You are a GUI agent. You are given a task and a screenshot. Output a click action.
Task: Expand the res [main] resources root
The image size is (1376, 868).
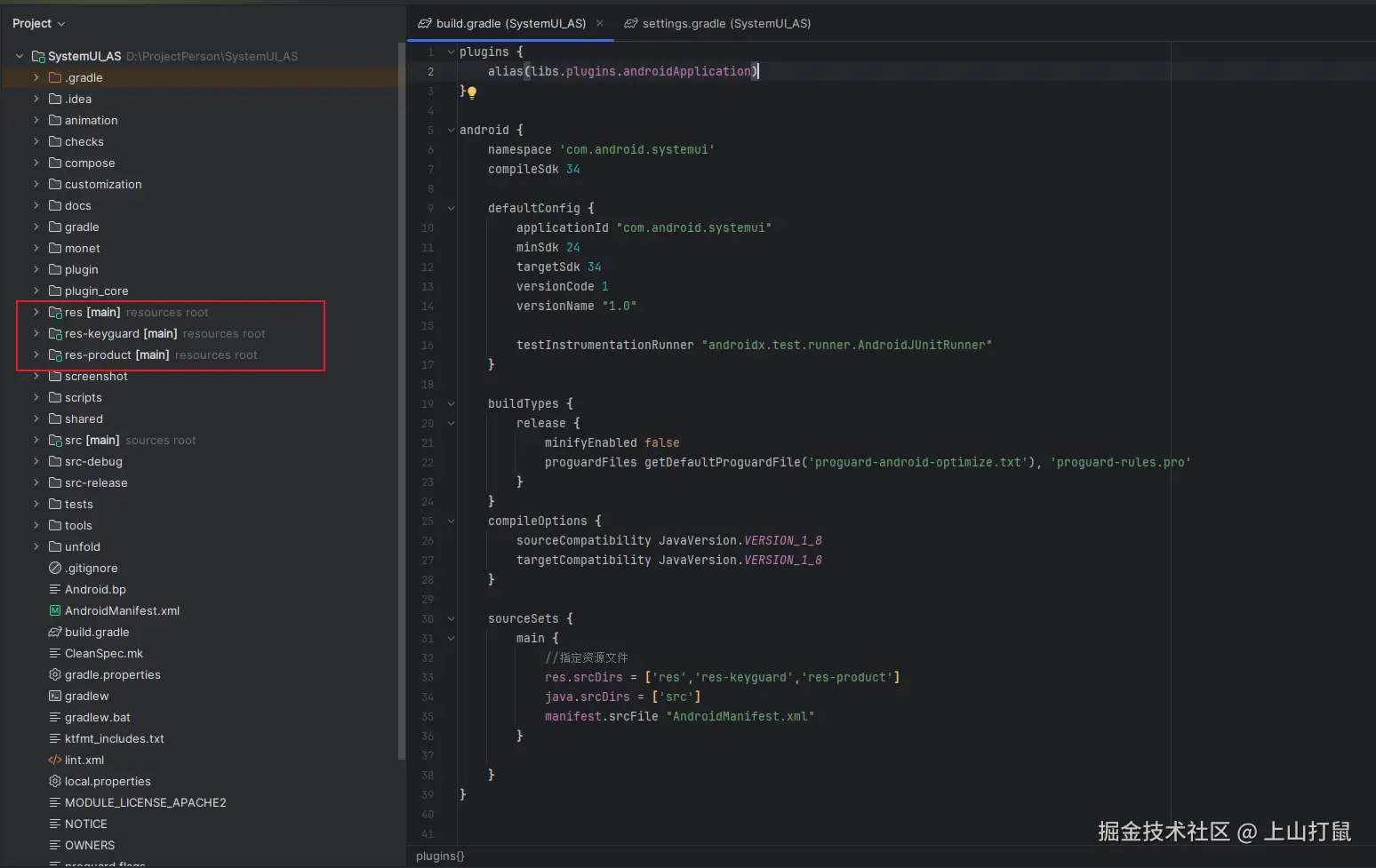[x=36, y=312]
